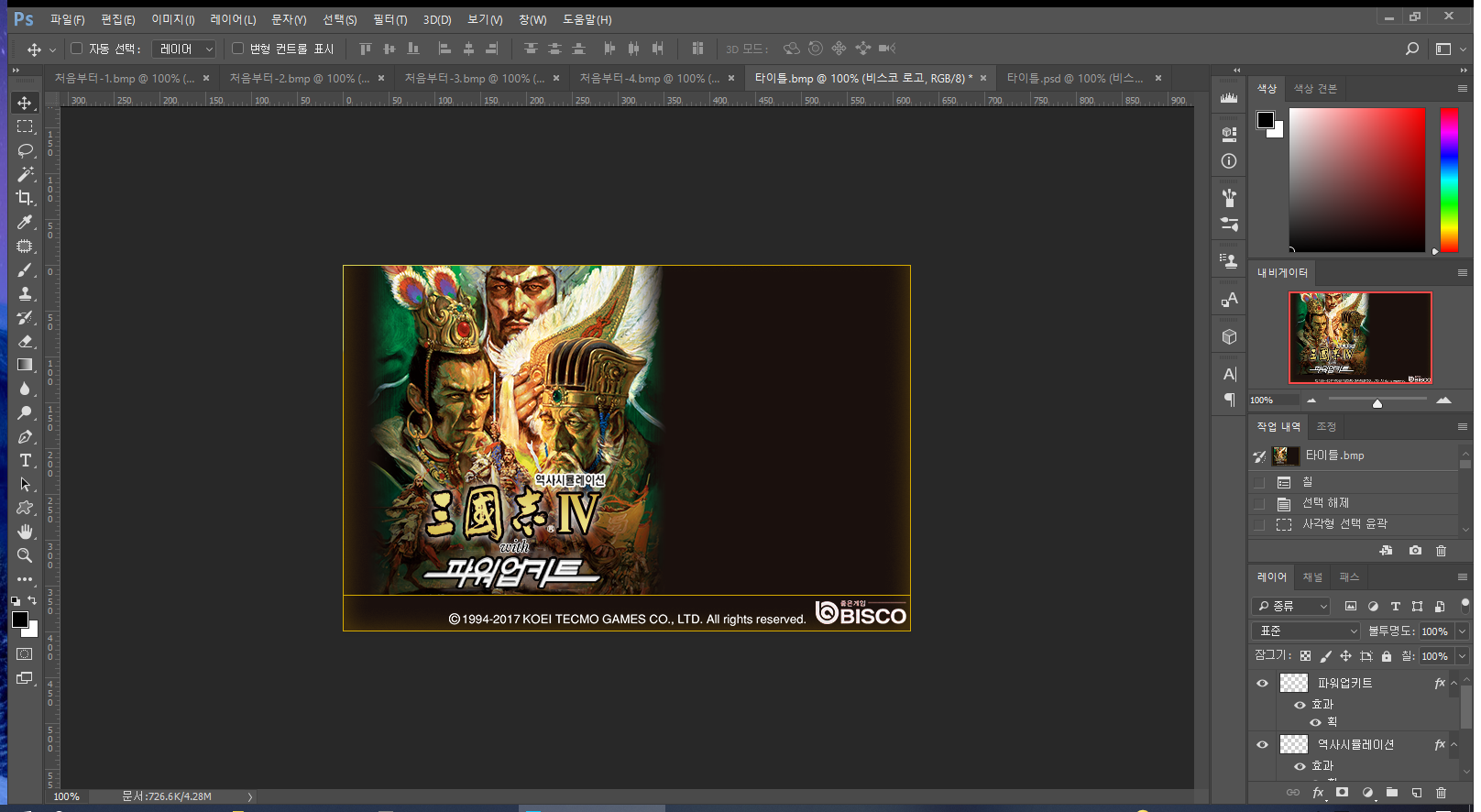Open the Info panel icon

pyautogui.click(x=1229, y=160)
